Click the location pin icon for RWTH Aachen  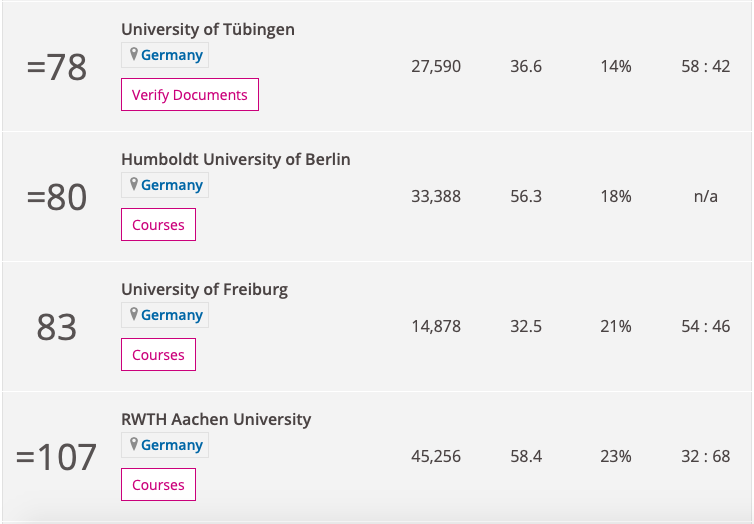tap(133, 445)
